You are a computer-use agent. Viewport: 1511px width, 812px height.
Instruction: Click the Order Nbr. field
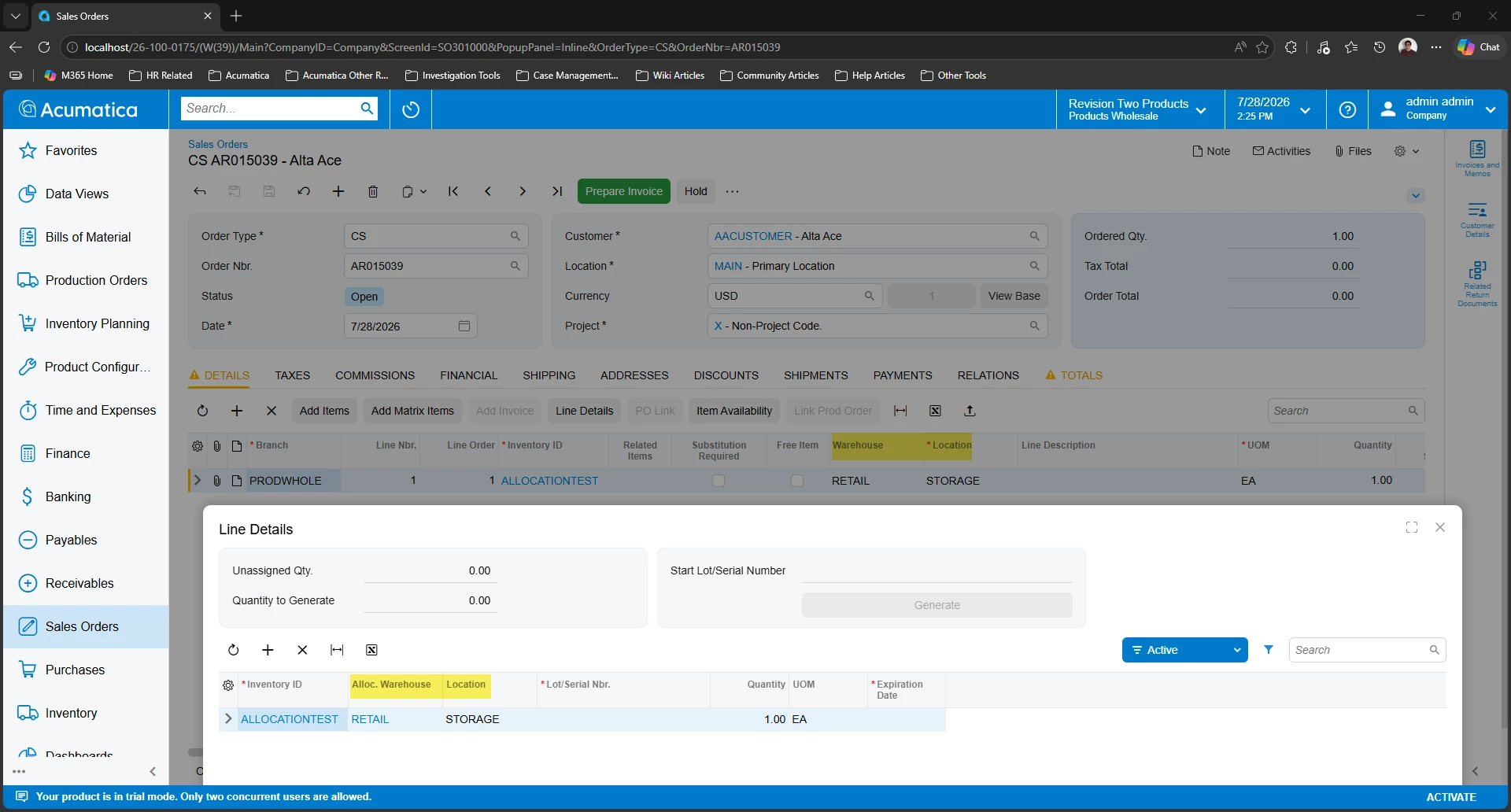click(436, 266)
